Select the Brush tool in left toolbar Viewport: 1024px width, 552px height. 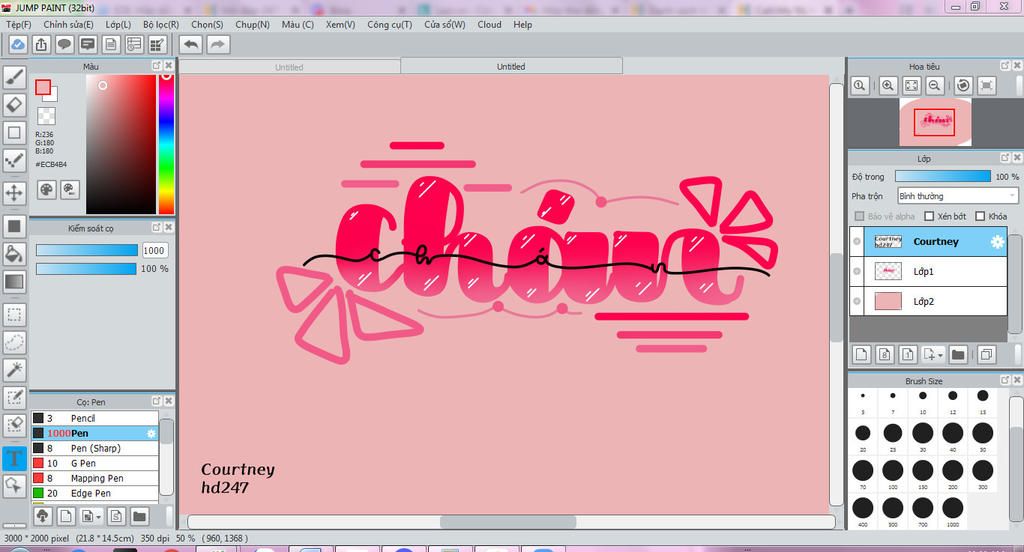coord(14,77)
